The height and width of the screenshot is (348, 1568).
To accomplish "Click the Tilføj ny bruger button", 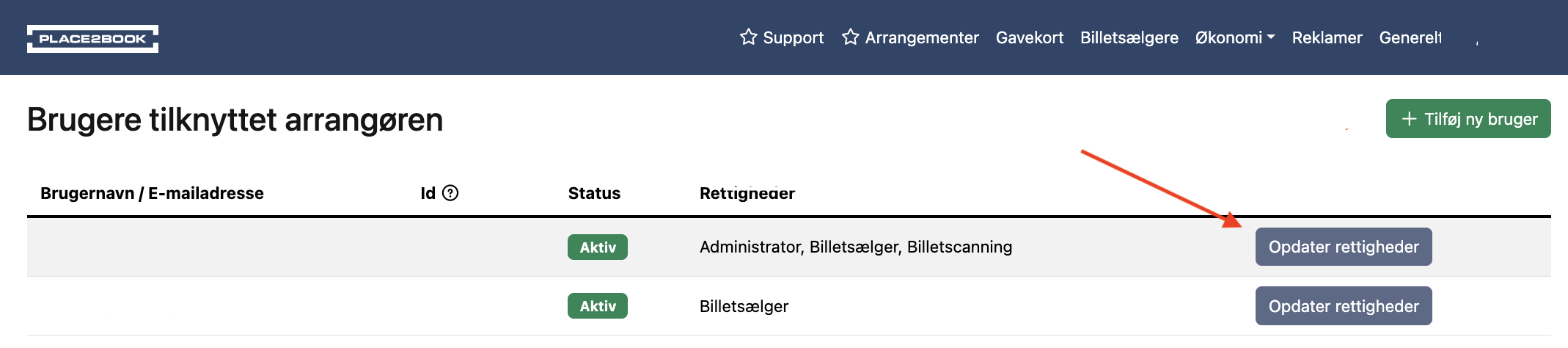I will pyautogui.click(x=1468, y=119).
